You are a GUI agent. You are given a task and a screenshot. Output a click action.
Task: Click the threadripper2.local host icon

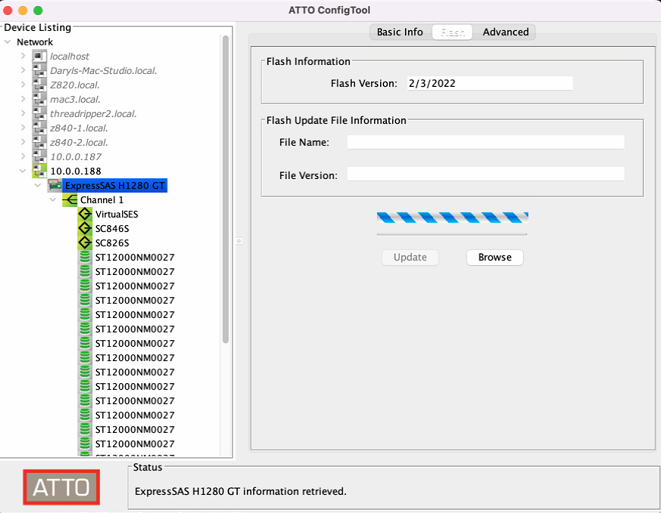[x=39, y=113]
